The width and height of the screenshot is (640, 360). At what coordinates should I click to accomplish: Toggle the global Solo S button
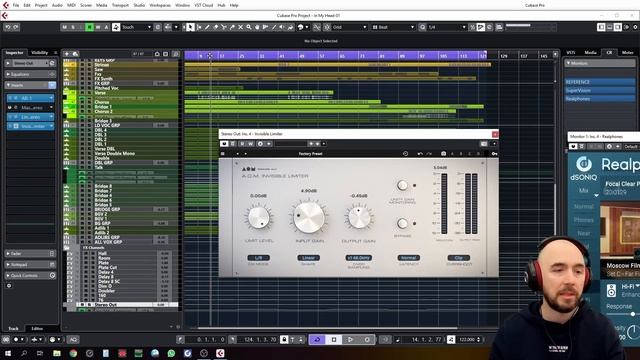73,27
